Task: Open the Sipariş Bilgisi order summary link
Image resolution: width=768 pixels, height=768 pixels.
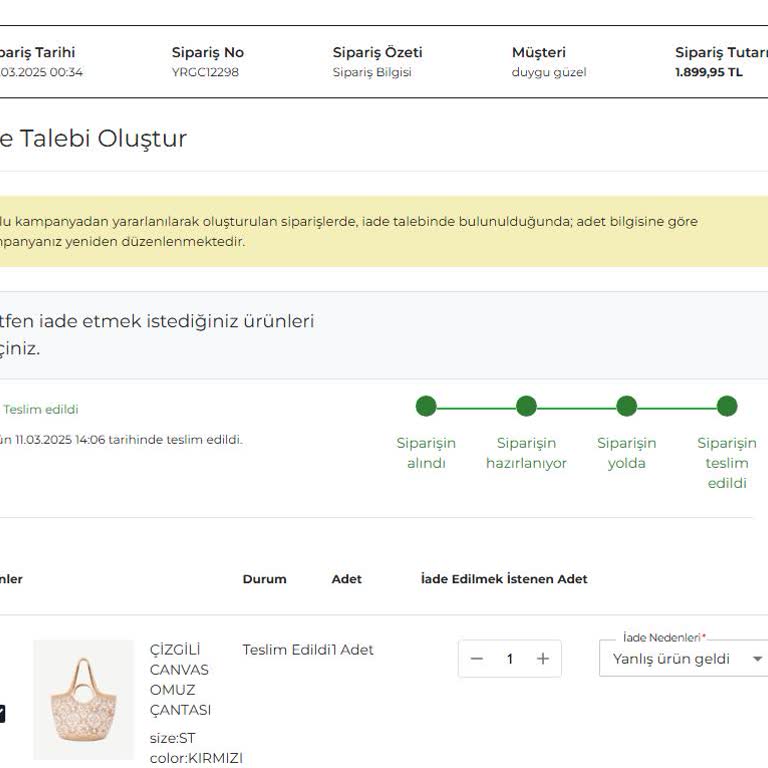Action: (x=372, y=72)
